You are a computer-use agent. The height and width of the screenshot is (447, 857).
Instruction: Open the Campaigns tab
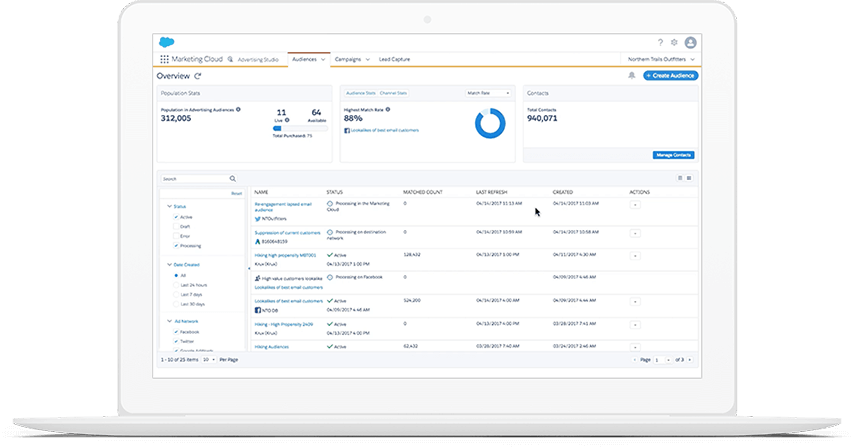pyautogui.click(x=352, y=59)
